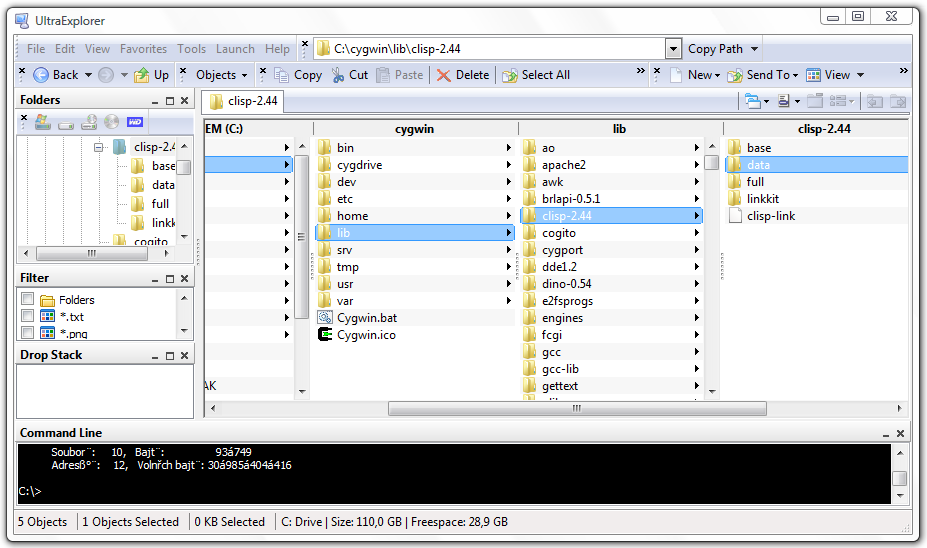Click the Cut scissors icon
The image size is (927, 548).
pos(338,75)
